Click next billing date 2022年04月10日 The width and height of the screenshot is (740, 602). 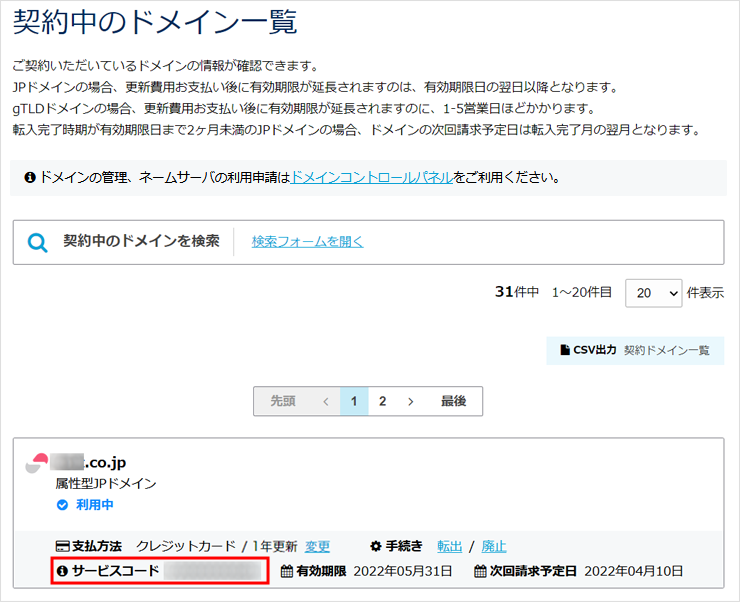pyautogui.click(x=634, y=571)
